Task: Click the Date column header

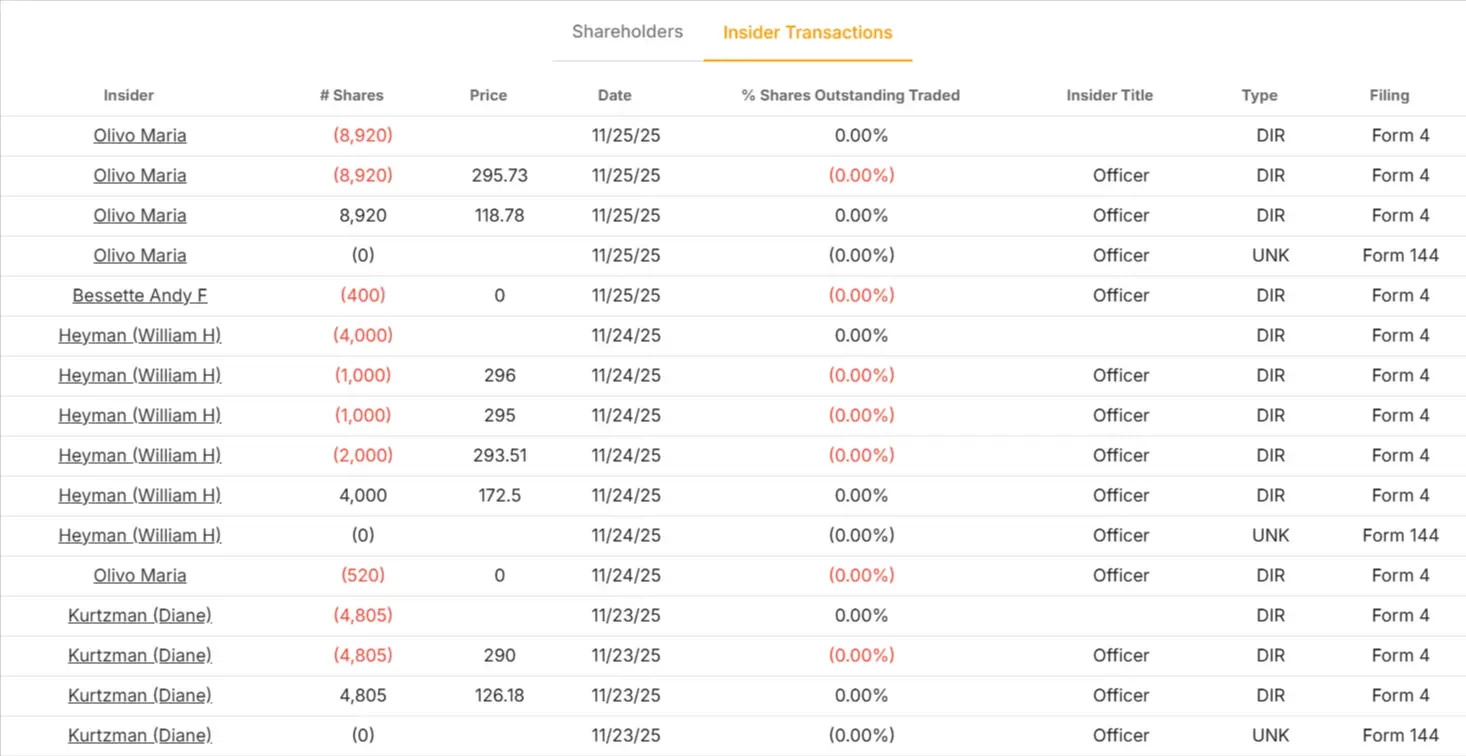Action: click(x=614, y=96)
